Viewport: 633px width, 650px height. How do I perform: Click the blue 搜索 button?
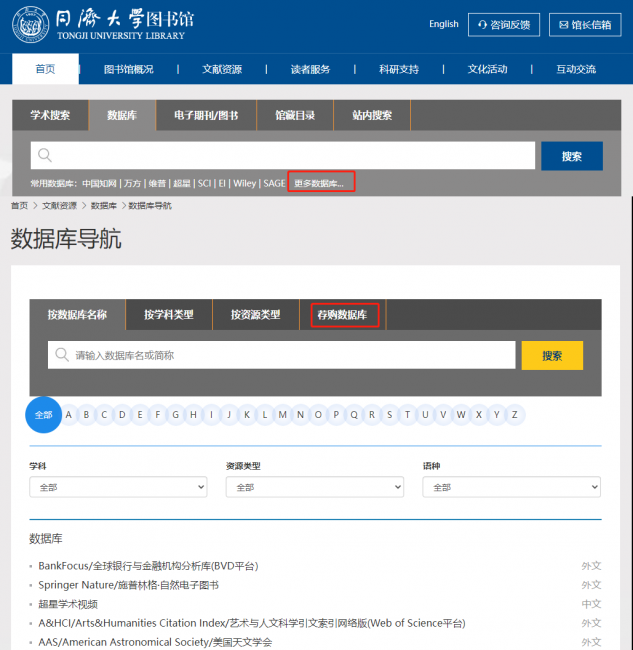(x=571, y=156)
